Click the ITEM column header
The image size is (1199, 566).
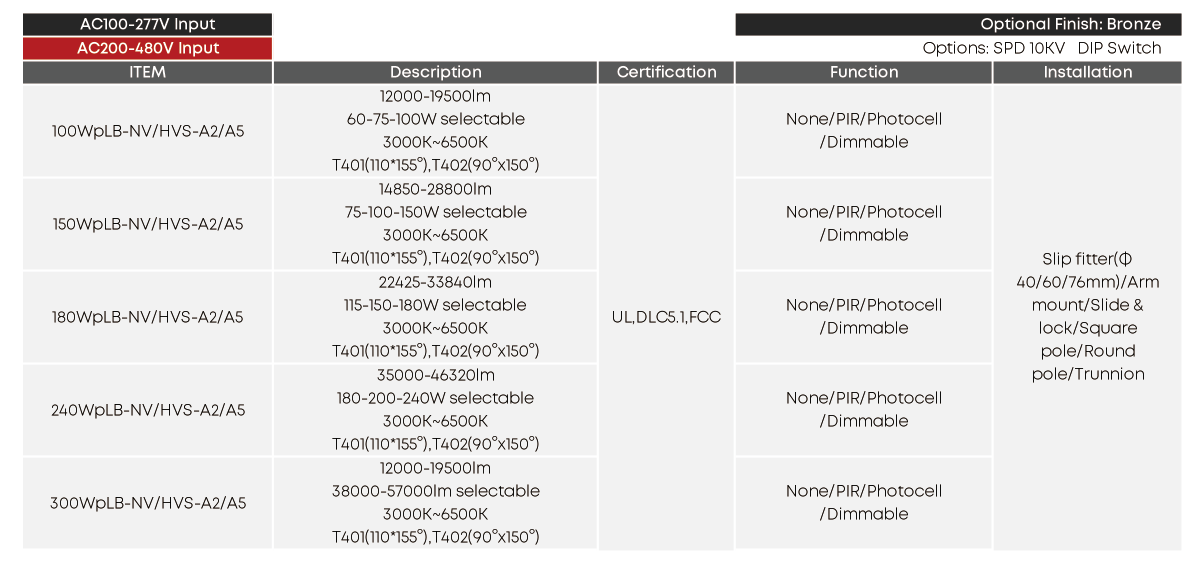tap(147, 72)
